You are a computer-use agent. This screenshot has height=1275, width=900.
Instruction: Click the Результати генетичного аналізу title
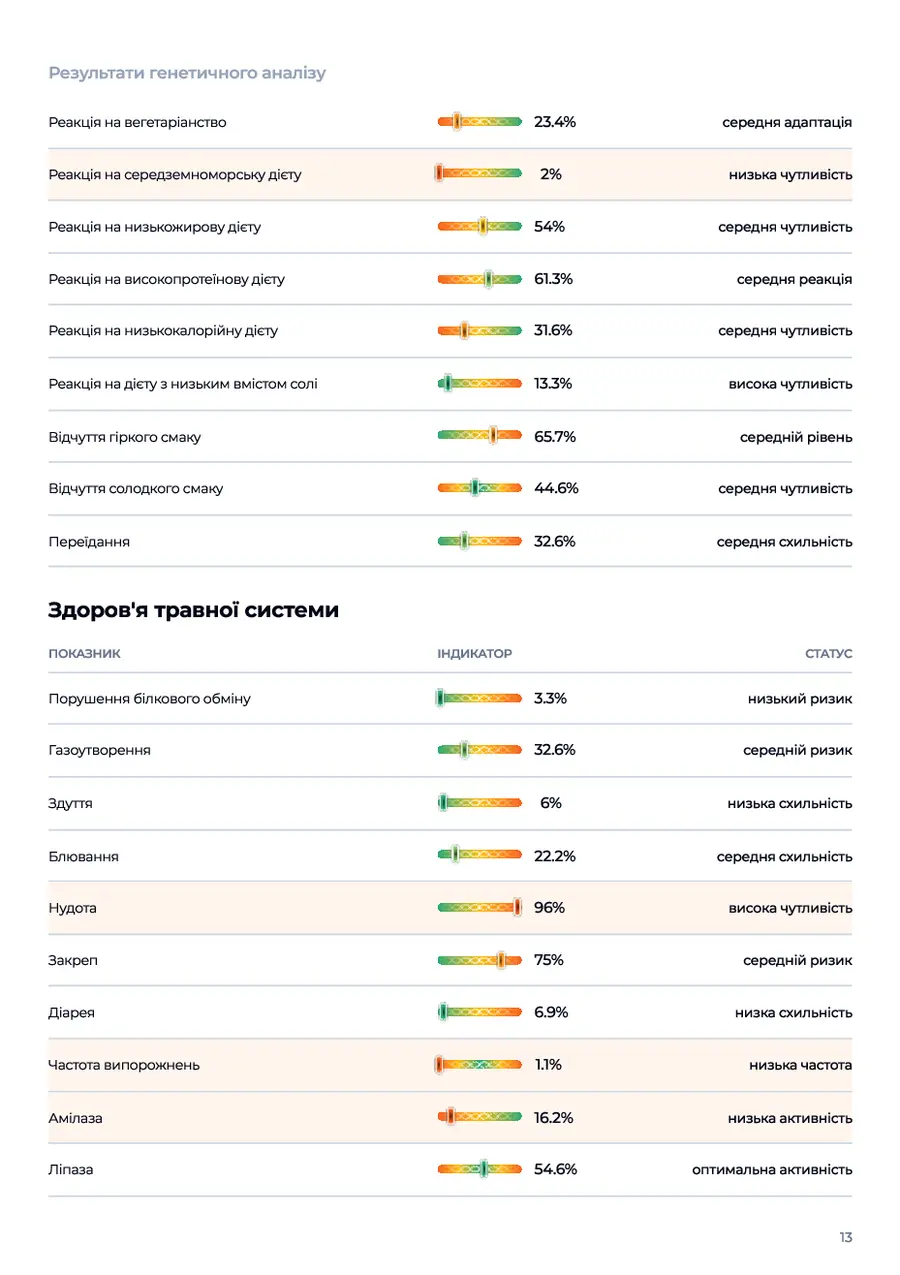[187, 73]
